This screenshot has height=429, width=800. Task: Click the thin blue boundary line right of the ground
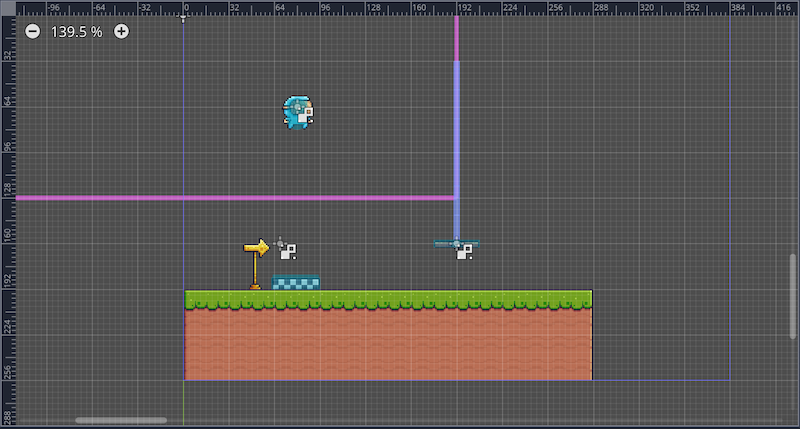tap(660, 380)
